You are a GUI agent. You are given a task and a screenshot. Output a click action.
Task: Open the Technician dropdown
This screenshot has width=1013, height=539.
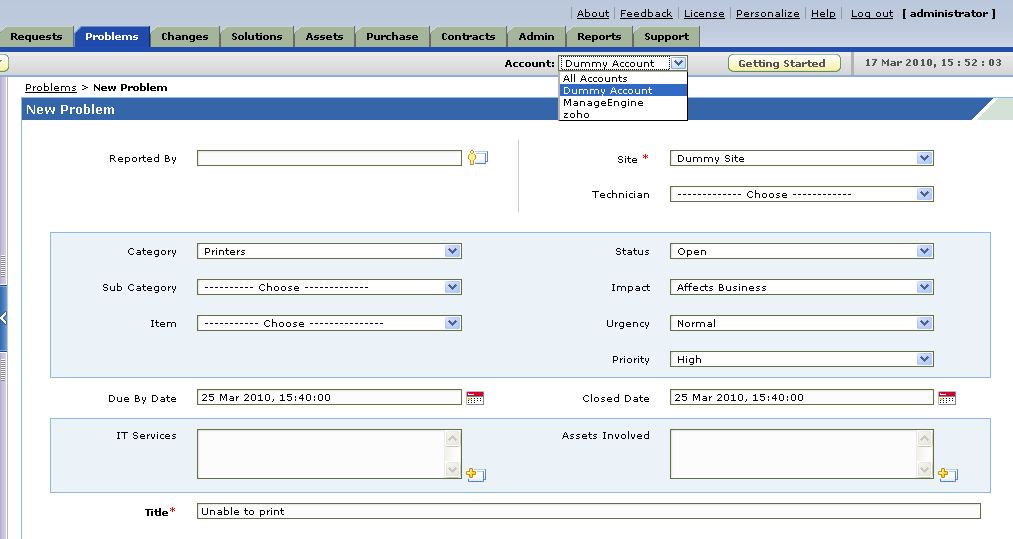(x=801, y=194)
